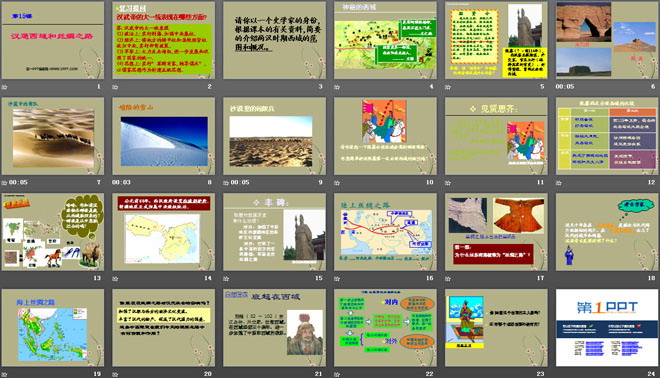Click the animation star icon under slide 16
660x378 pixels.
(337, 278)
